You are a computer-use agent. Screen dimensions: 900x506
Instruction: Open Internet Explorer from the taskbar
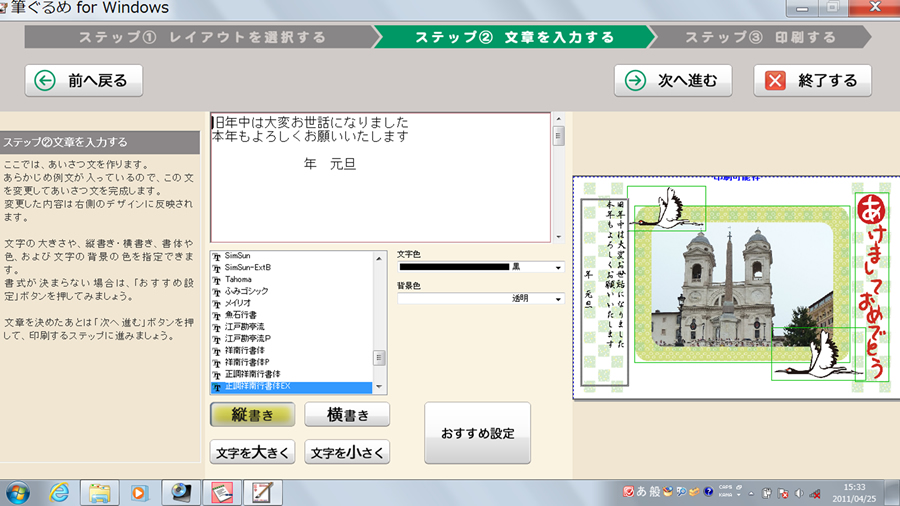pyautogui.click(x=59, y=492)
